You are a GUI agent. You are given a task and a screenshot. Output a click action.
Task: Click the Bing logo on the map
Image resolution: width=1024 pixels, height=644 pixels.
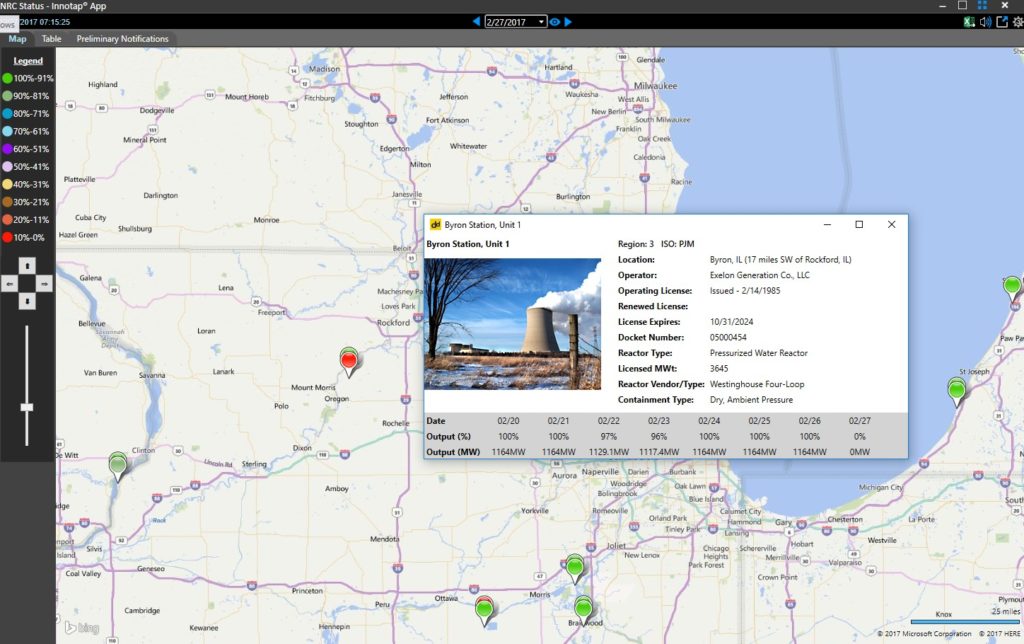point(82,628)
